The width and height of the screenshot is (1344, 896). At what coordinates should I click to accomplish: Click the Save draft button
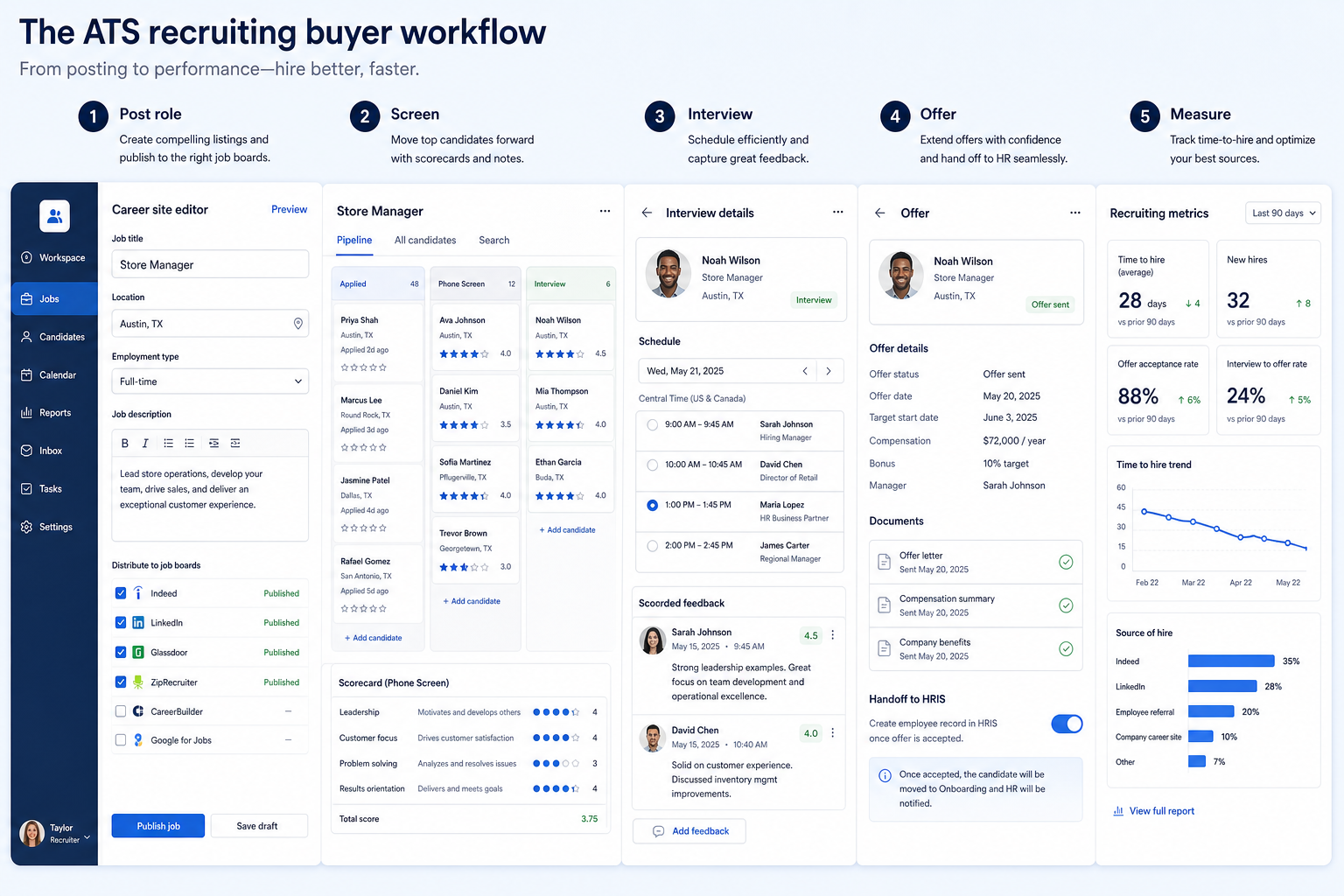point(257,826)
